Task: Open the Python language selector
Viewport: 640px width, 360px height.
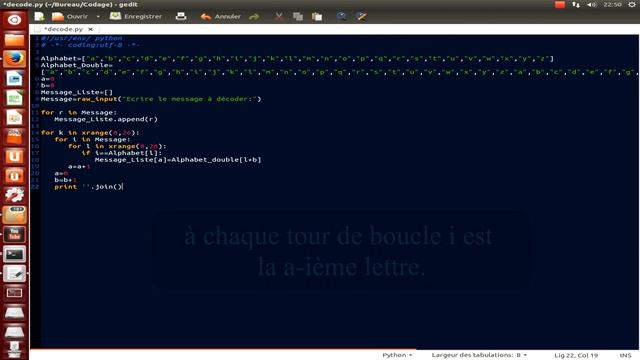Action: 397,355
